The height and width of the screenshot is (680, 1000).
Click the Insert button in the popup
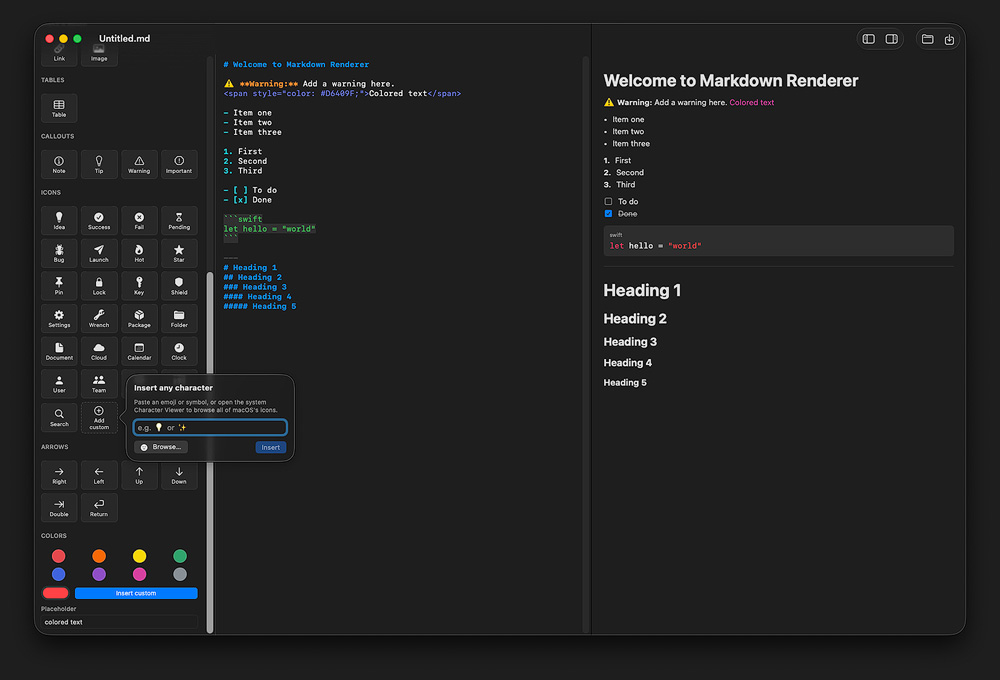tap(270, 447)
